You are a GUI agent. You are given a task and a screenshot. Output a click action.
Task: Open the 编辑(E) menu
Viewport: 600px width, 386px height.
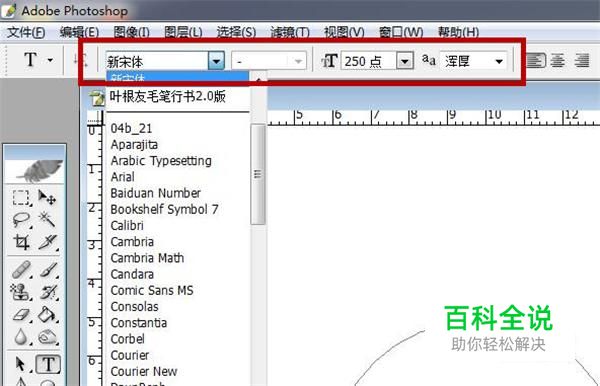click(x=79, y=32)
